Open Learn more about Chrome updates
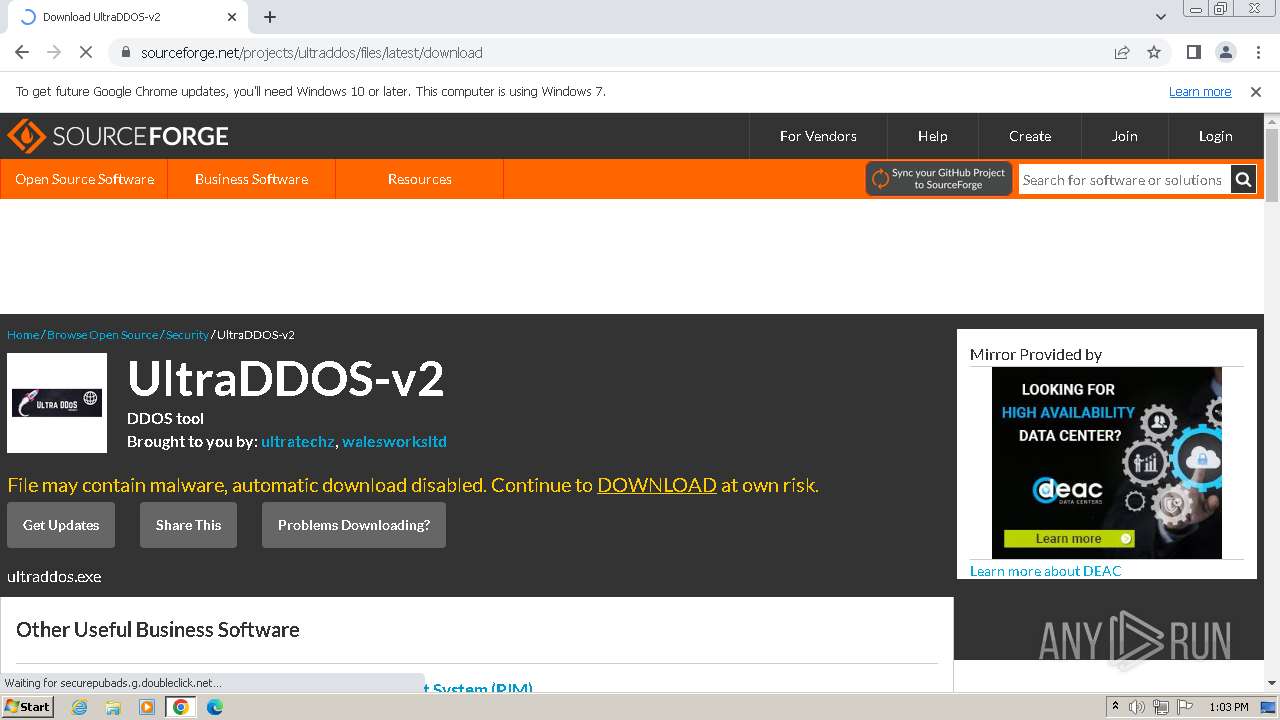 [1200, 91]
